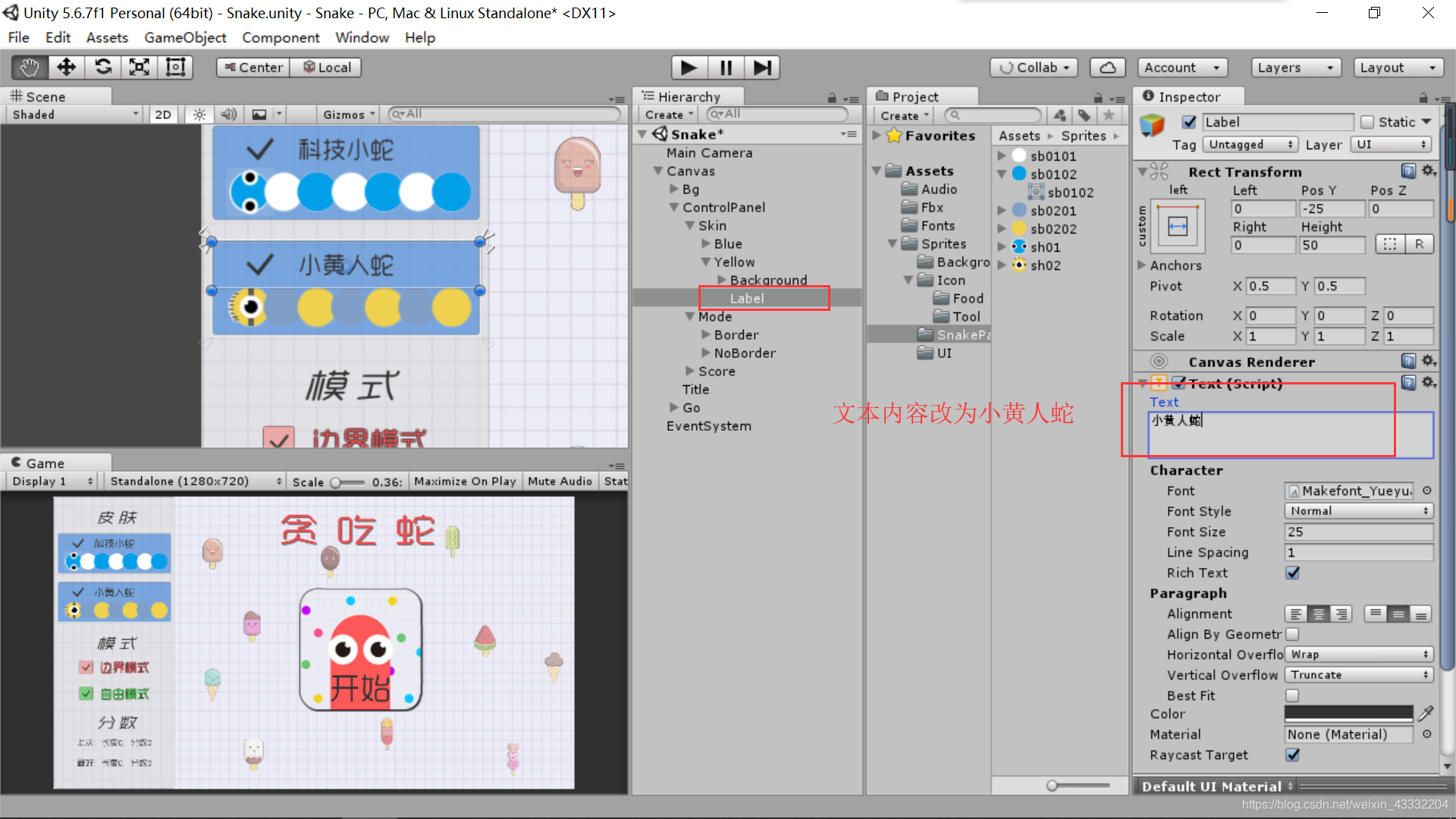Toggle 2D scene view mode
Image resolution: width=1456 pixels, height=819 pixels.
pyautogui.click(x=163, y=115)
